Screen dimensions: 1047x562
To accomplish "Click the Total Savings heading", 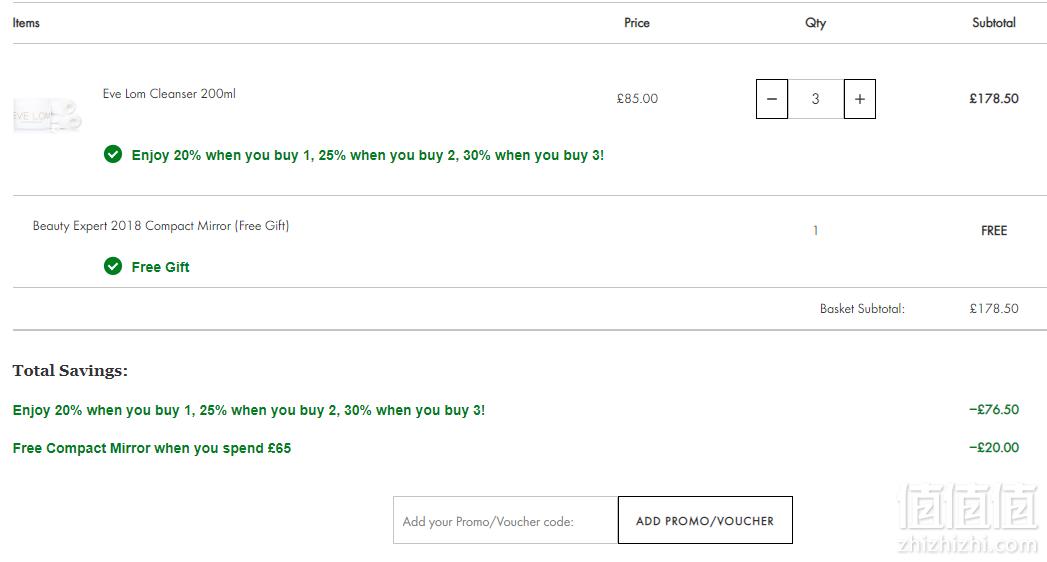I will tap(70, 370).
